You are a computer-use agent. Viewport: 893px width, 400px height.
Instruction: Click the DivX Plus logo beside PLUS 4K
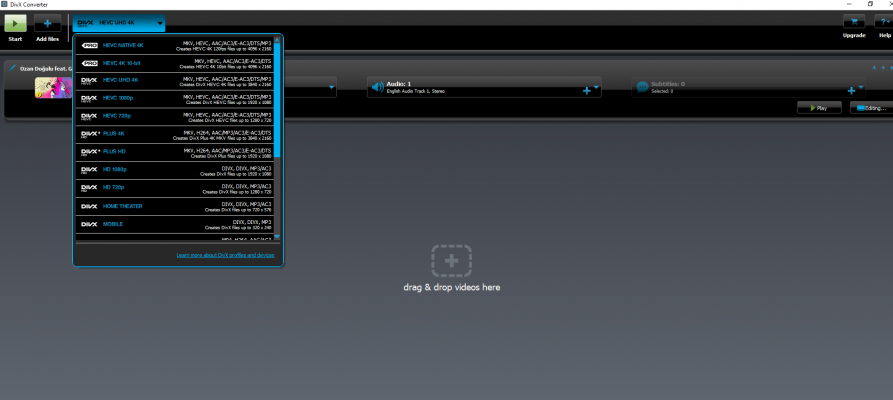[x=91, y=134]
